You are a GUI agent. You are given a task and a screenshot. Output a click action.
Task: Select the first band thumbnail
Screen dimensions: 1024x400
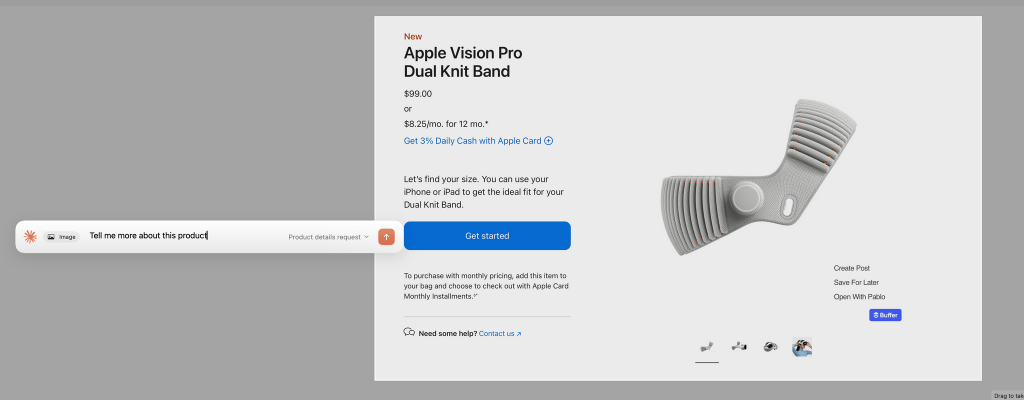(707, 347)
